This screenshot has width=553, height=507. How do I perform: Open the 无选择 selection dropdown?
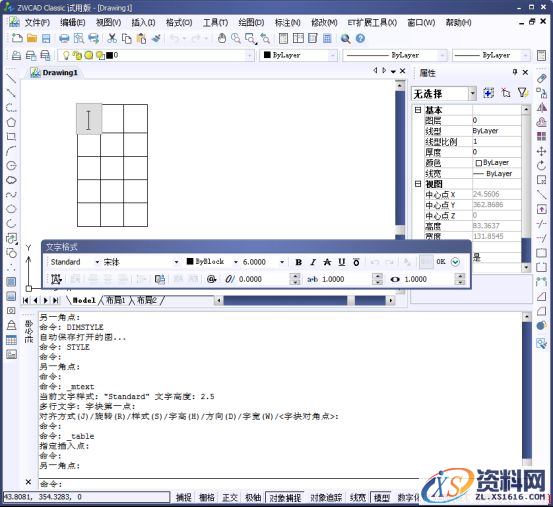point(473,94)
